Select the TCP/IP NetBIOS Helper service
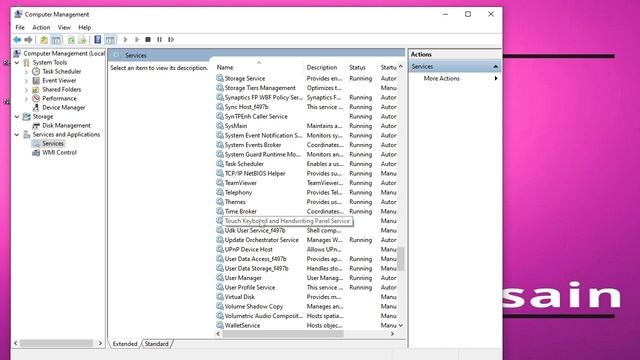 [x=306, y=173]
